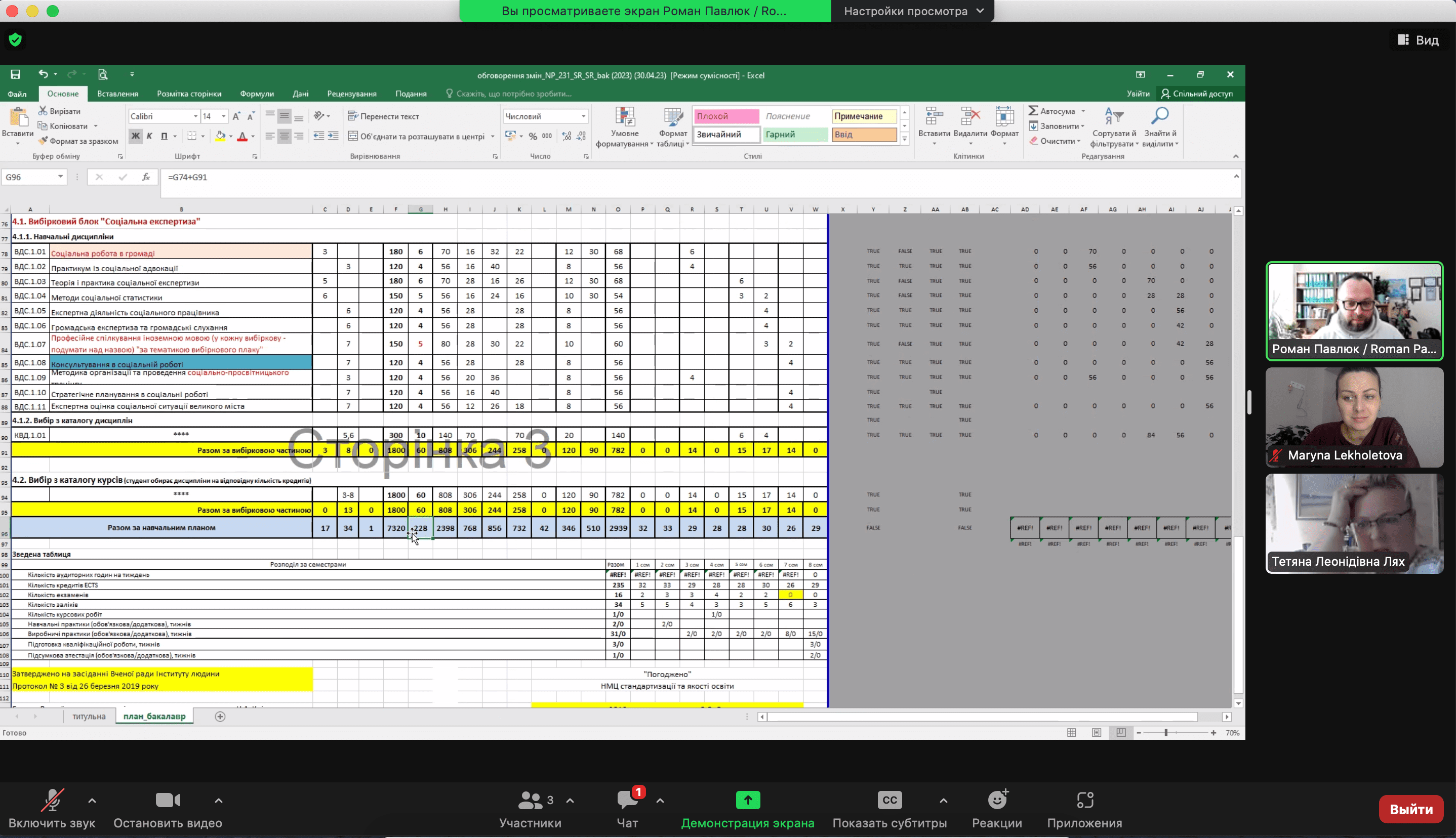
Task: Toggle italic formatting button
Action: pyautogui.click(x=150, y=137)
